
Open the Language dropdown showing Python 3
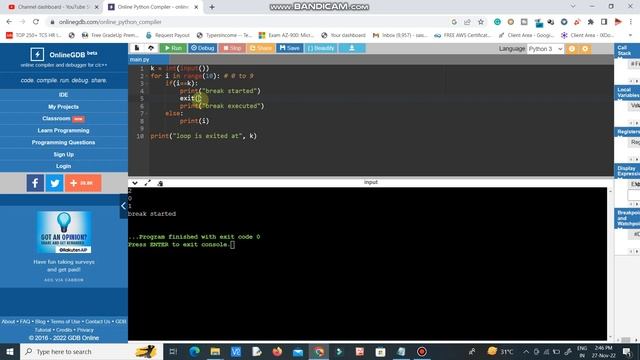[x=545, y=49]
